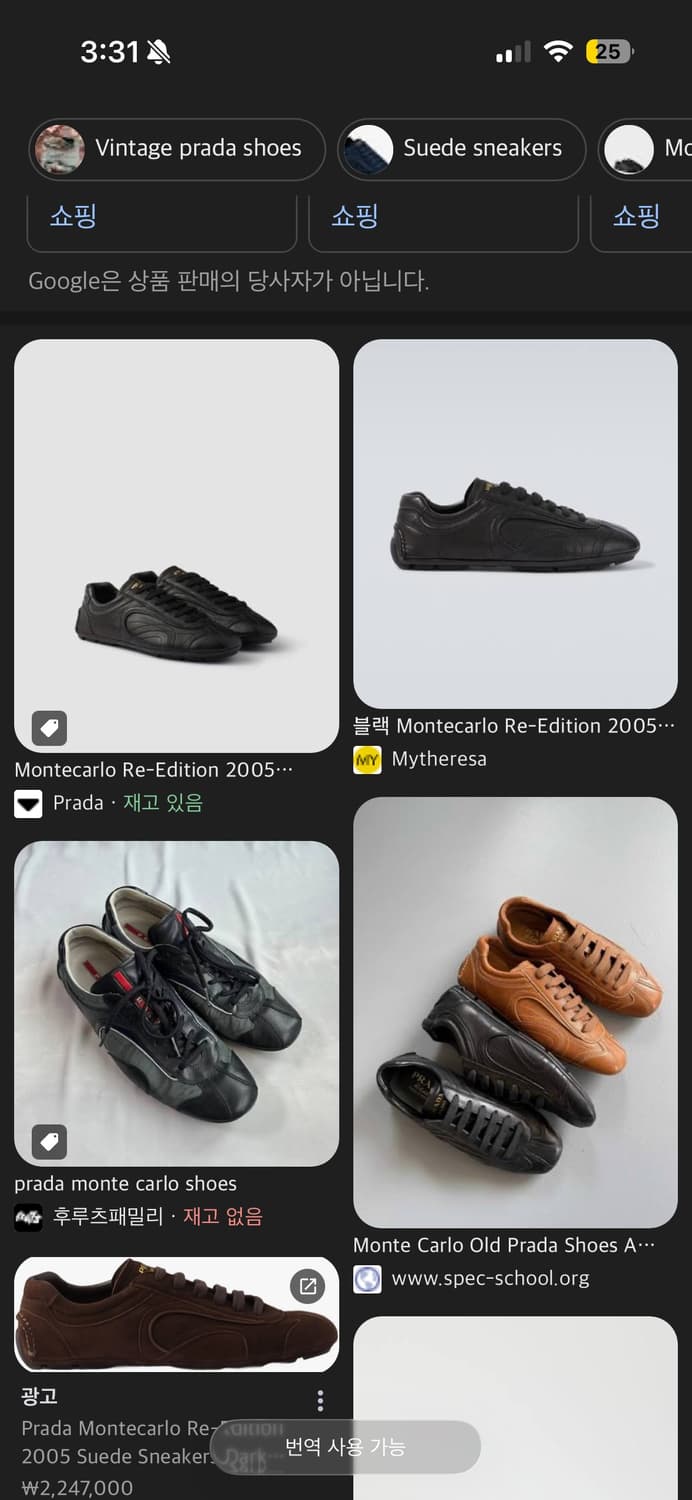The height and width of the screenshot is (1500, 692).
Task: Tap the spec-school.org globe favicon
Action: pyautogui.click(x=368, y=1279)
